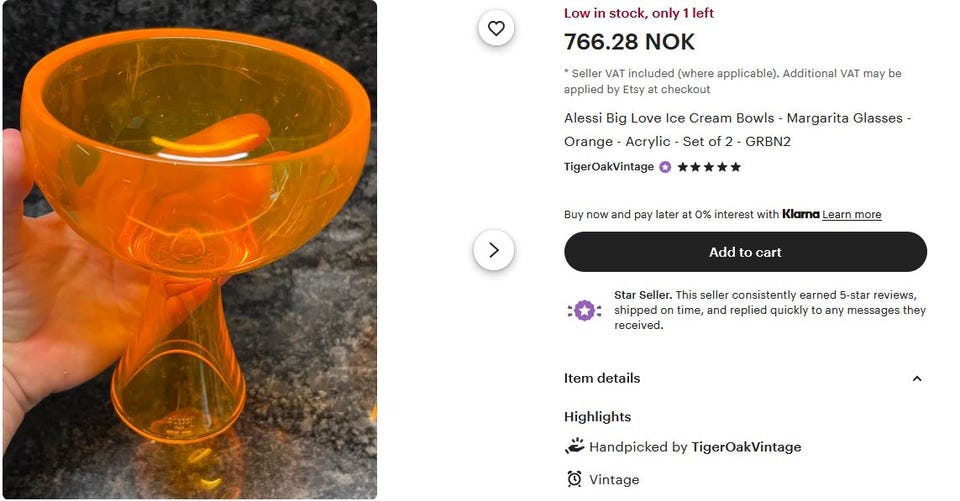Viewport: 960px width, 501px height.
Task: Click the Vintage clock icon
Action: coord(574,479)
